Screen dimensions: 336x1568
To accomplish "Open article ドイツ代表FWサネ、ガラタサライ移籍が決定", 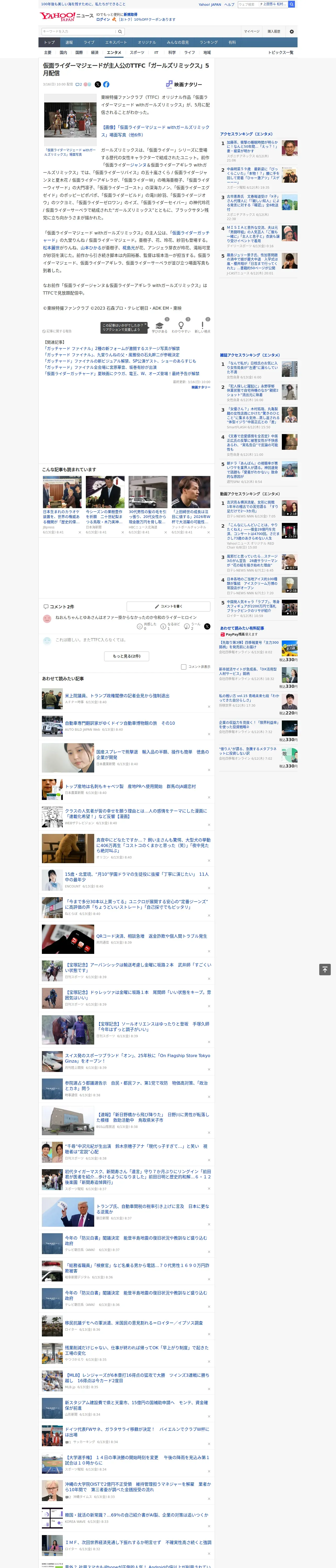I will pos(137,1432).
